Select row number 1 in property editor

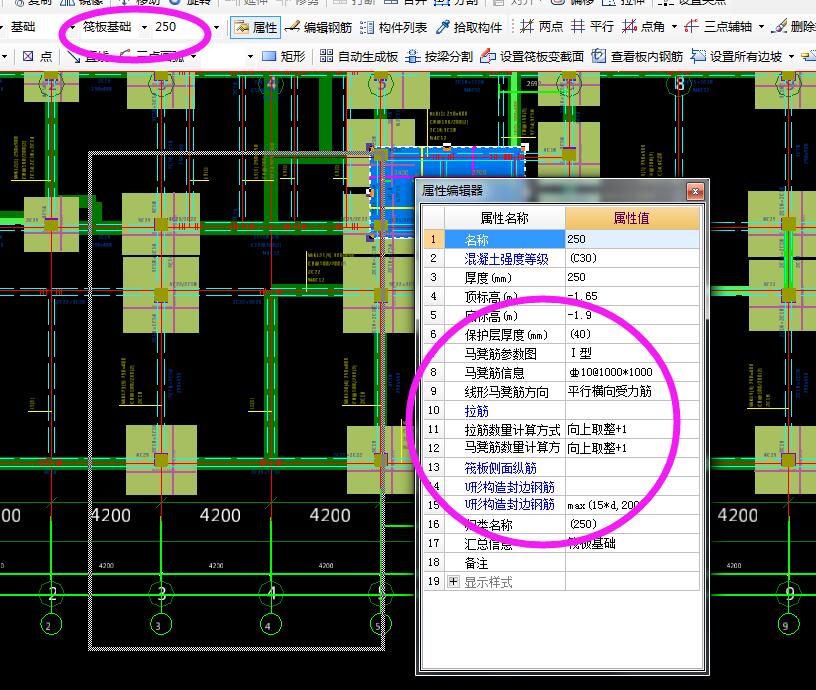click(x=434, y=239)
